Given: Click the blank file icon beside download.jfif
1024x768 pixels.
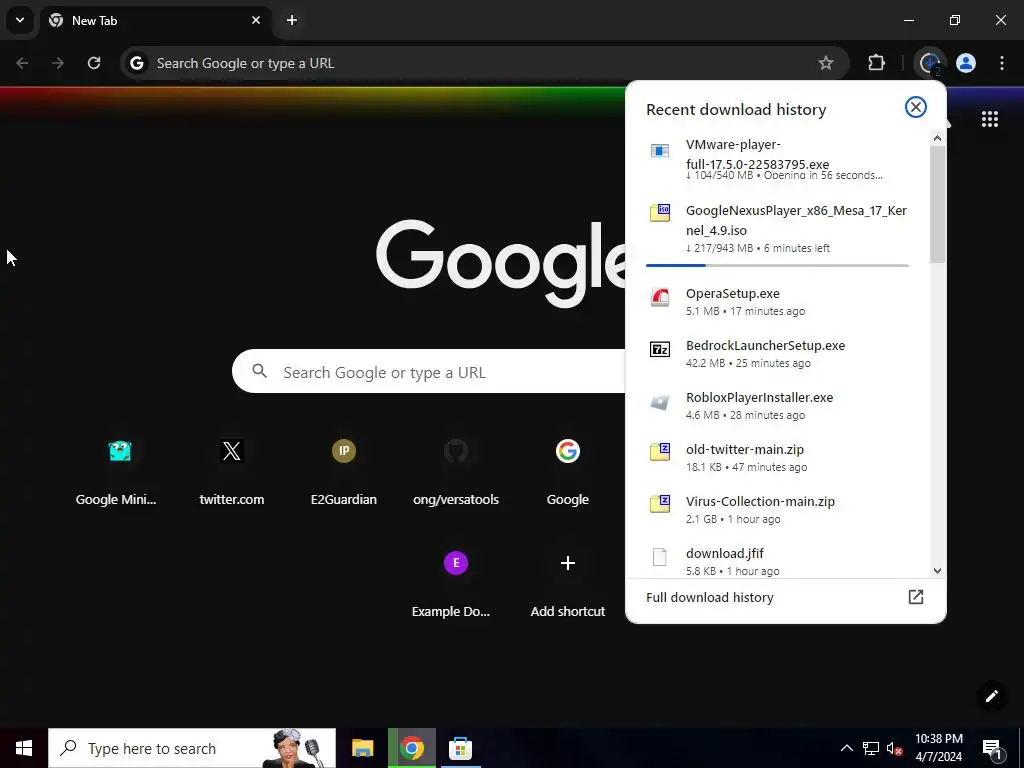Looking at the screenshot, I should pyautogui.click(x=660, y=556).
